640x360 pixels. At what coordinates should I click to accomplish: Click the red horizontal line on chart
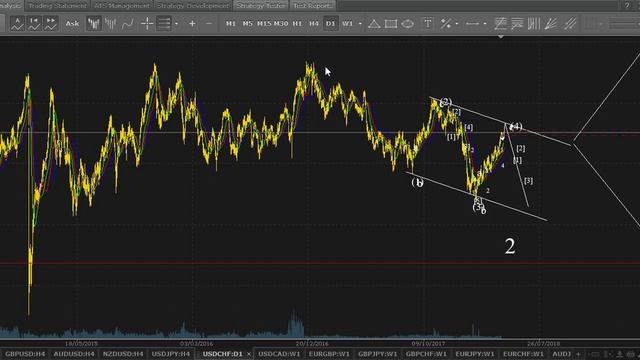320,262
